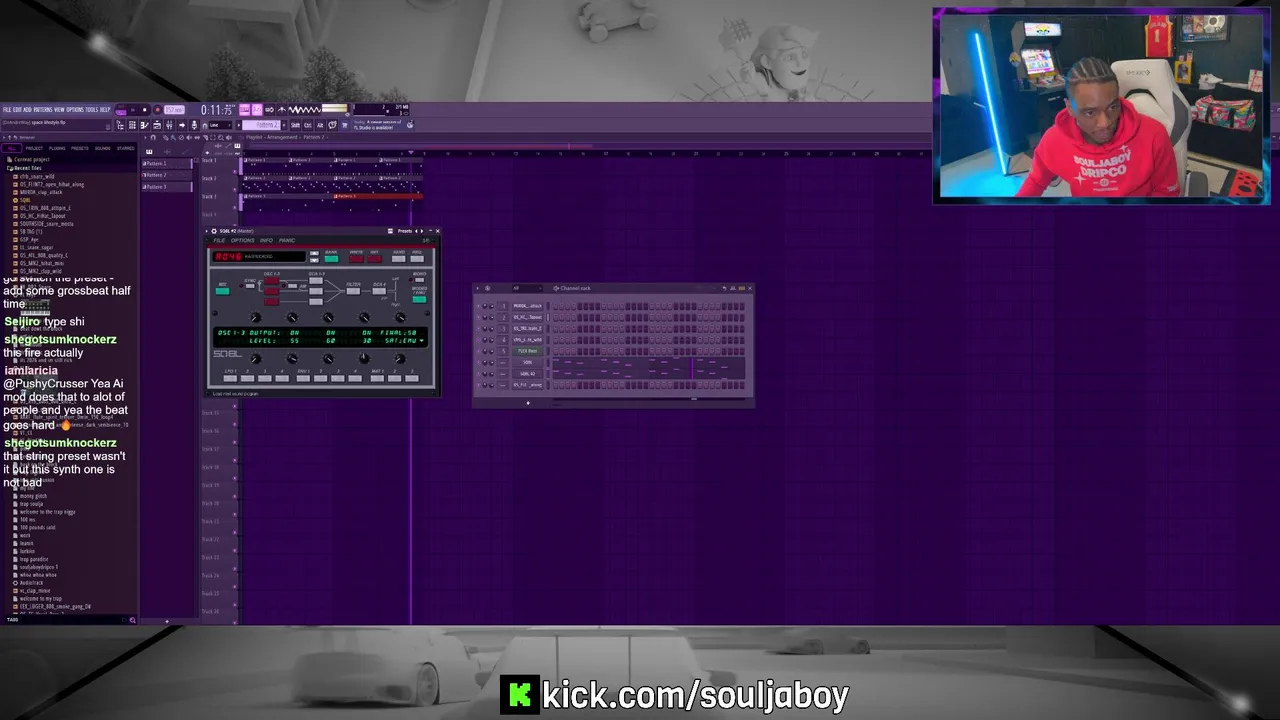Select SOUTHSIDE_snare_mosta in browser

click(46, 224)
